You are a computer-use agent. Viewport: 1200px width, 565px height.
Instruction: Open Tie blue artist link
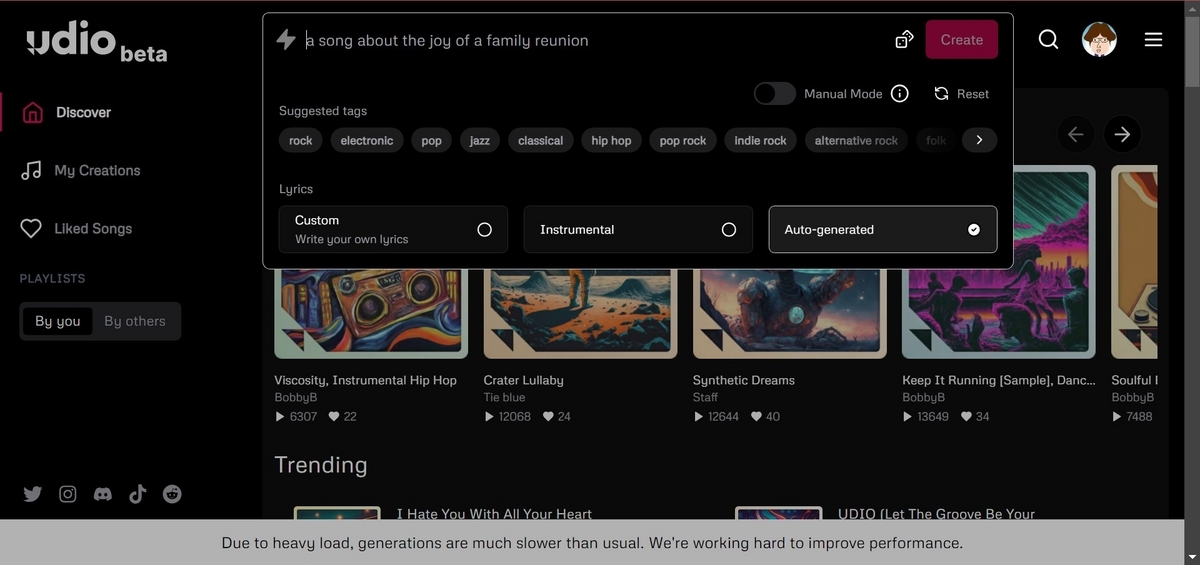[x=504, y=397]
